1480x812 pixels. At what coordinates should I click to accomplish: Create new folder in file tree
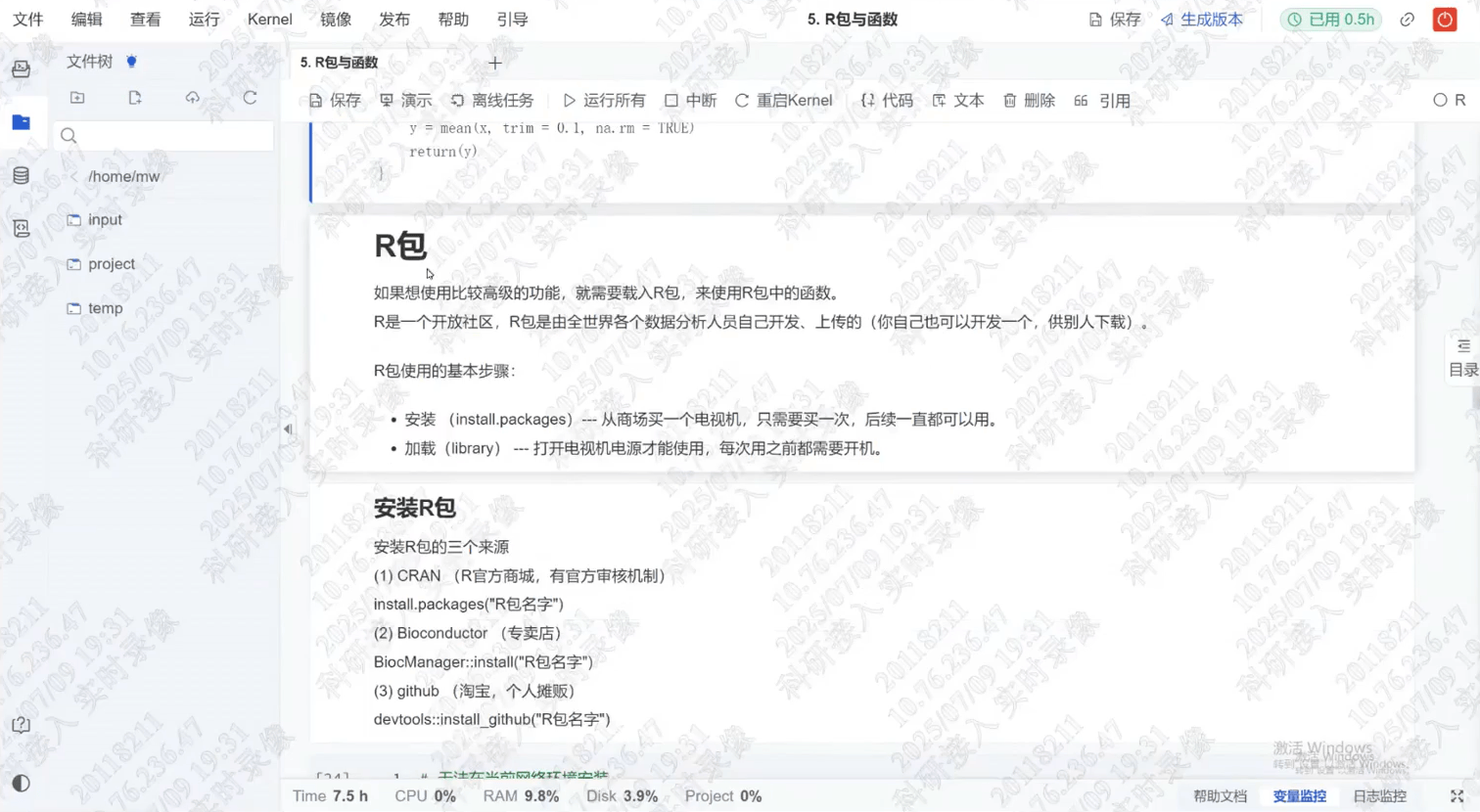pos(77,98)
